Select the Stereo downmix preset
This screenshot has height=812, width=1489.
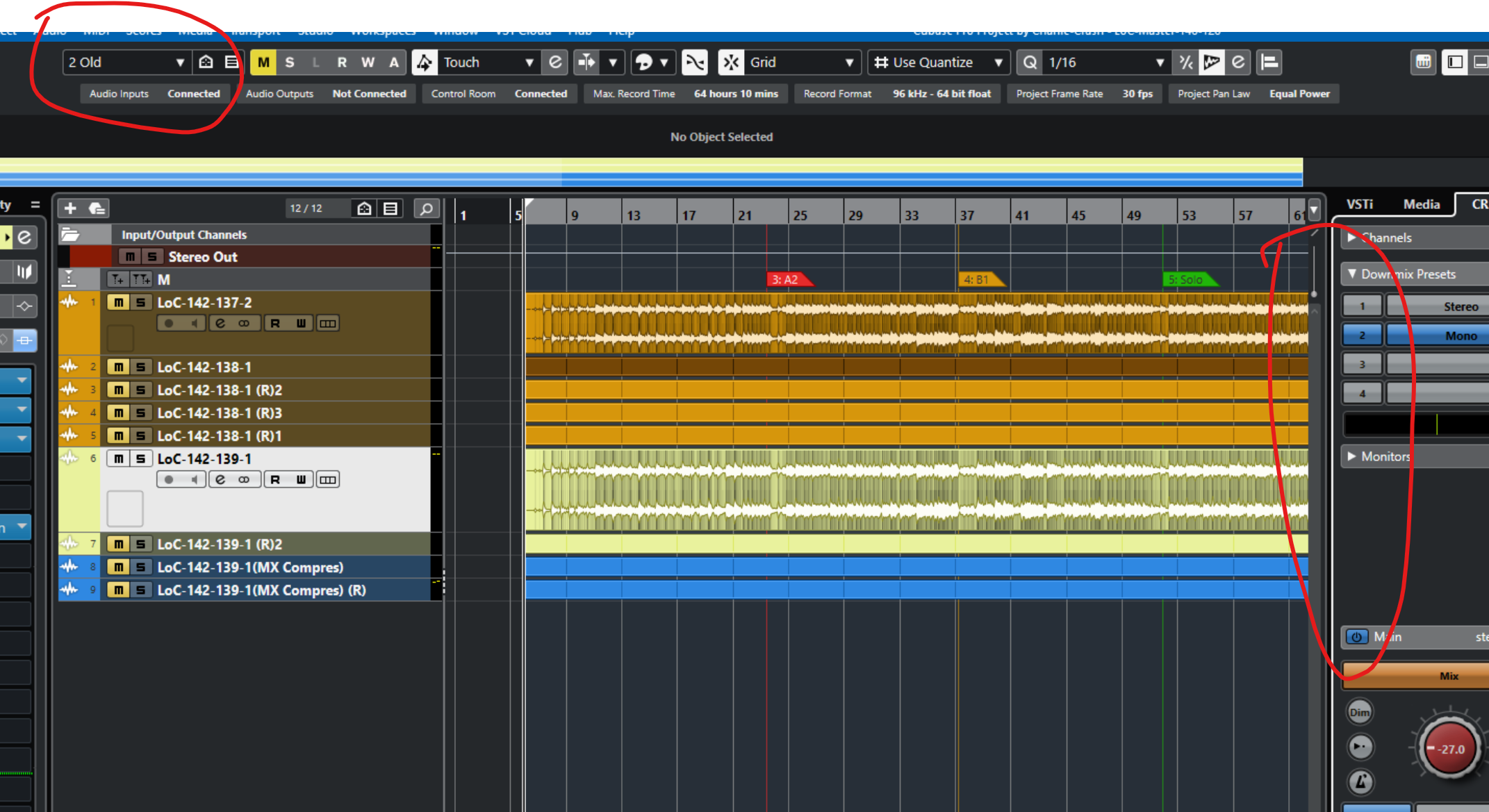pyautogui.click(x=1438, y=306)
